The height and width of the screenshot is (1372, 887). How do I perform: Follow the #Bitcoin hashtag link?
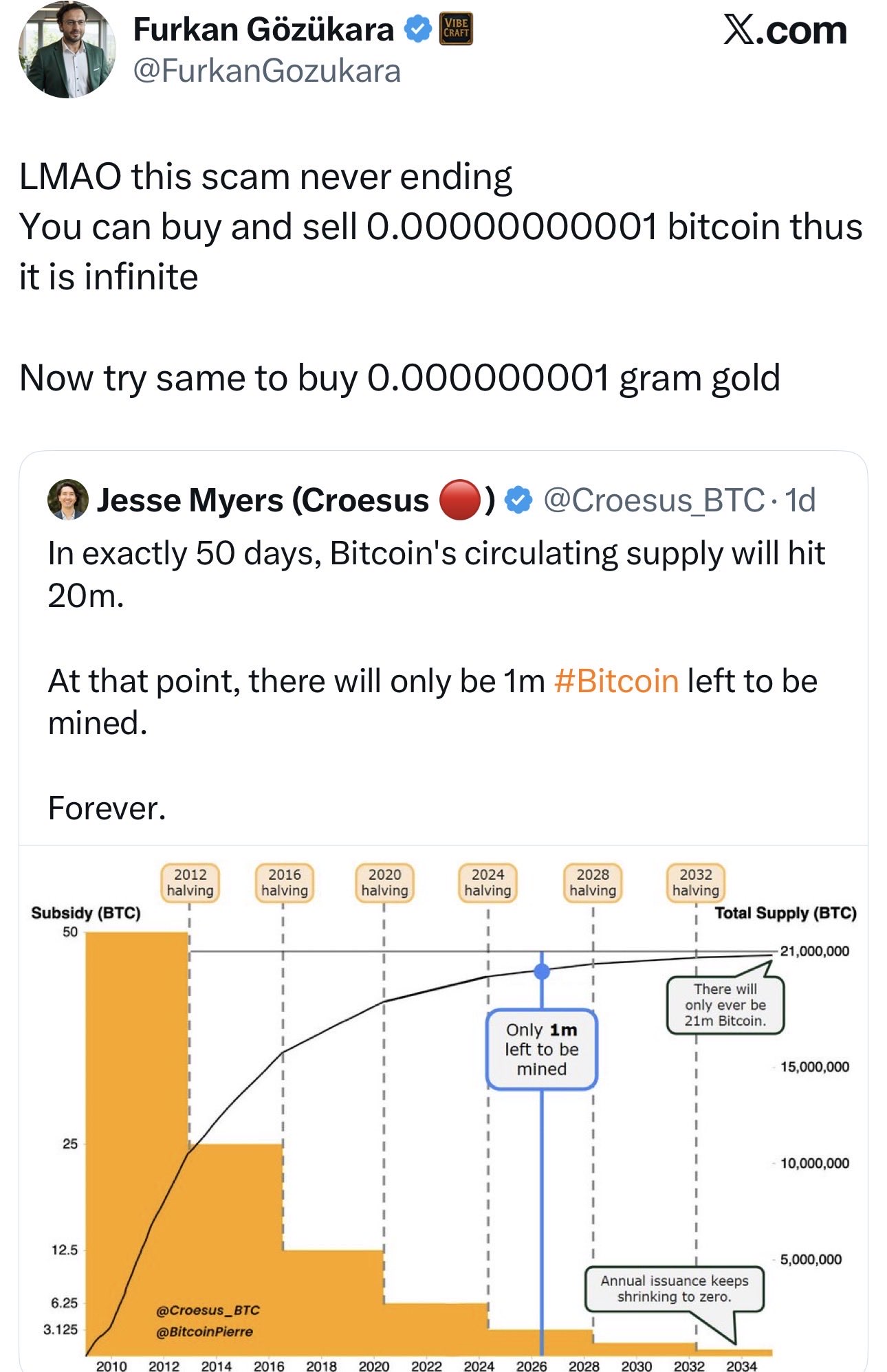[616, 681]
